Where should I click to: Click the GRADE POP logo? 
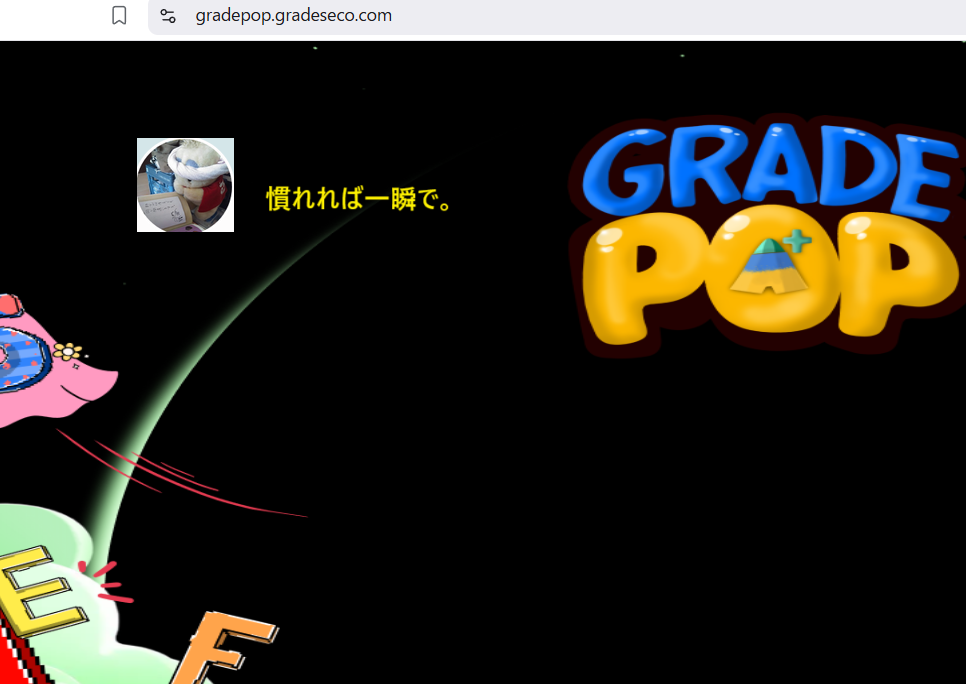click(x=767, y=234)
